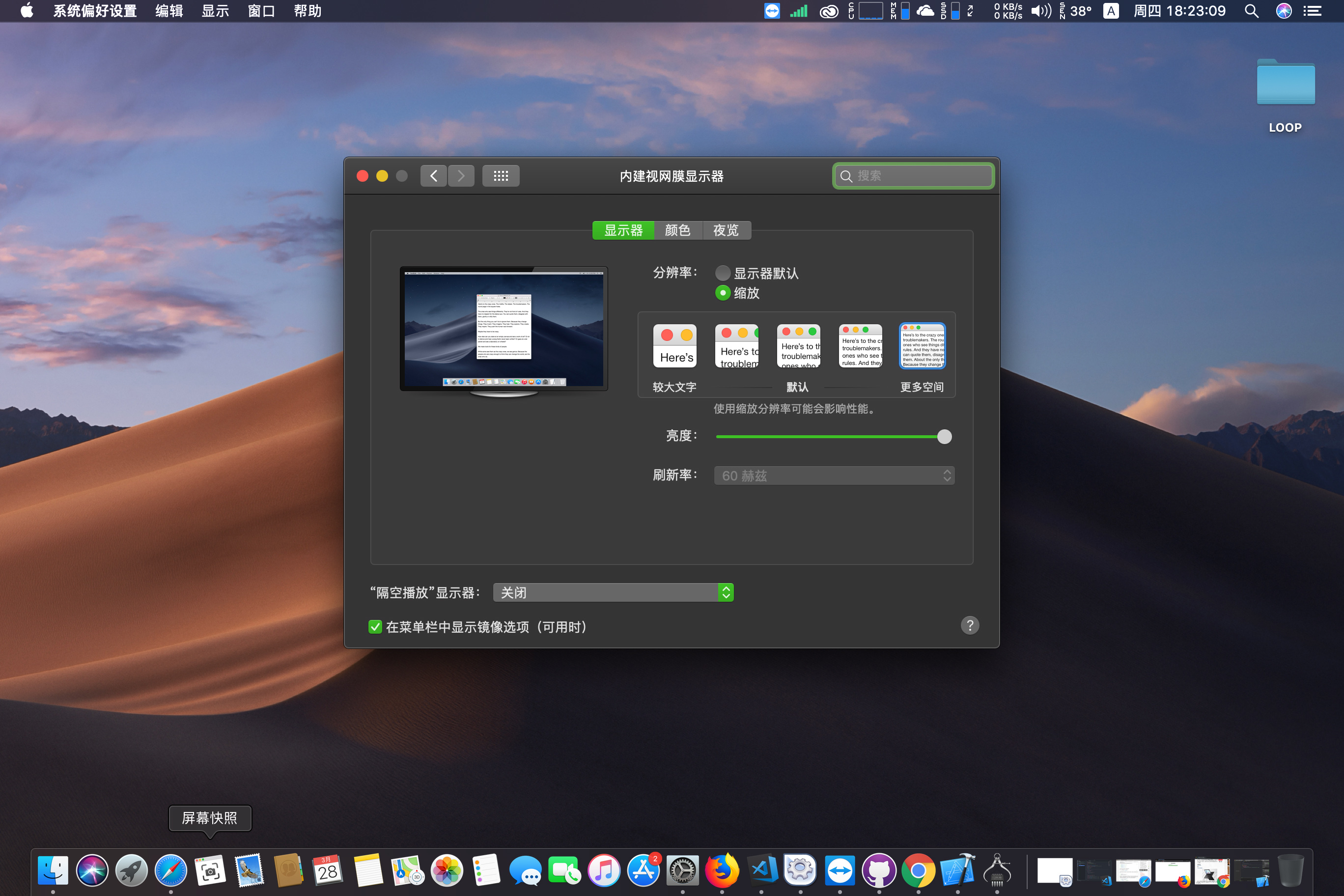The width and height of the screenshot is (1344, 896).
Task: Go back with the left chevron button
Action: click(x=434, y=176)
